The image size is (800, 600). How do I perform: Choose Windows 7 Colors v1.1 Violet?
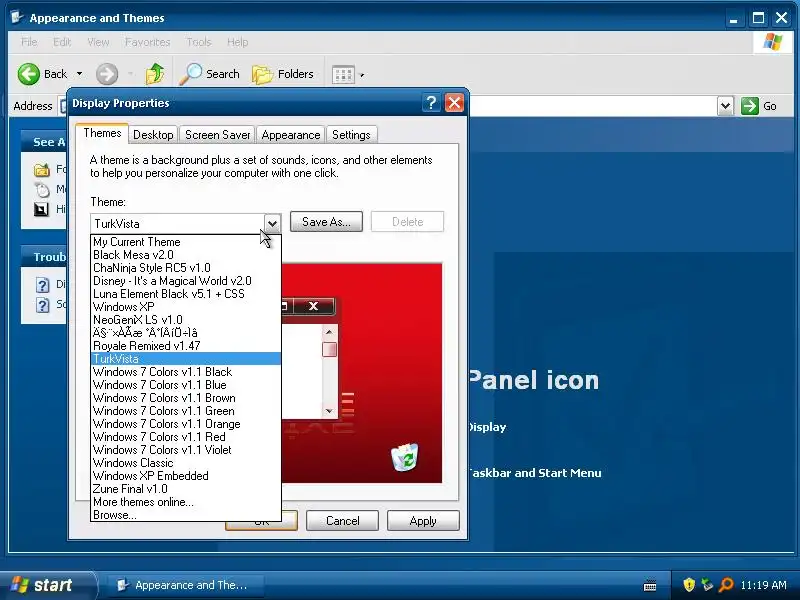[x=186, y=450]
